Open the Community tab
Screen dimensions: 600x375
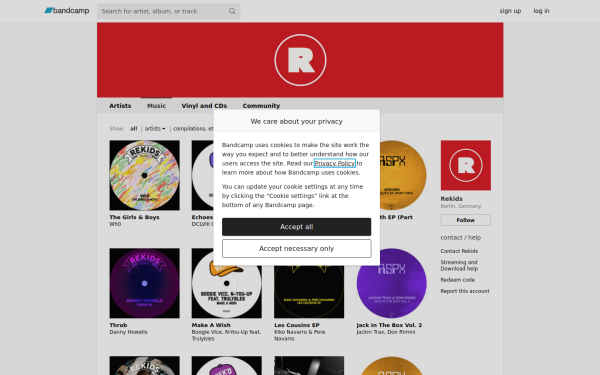pyautogui.click(x=261, y=106)
